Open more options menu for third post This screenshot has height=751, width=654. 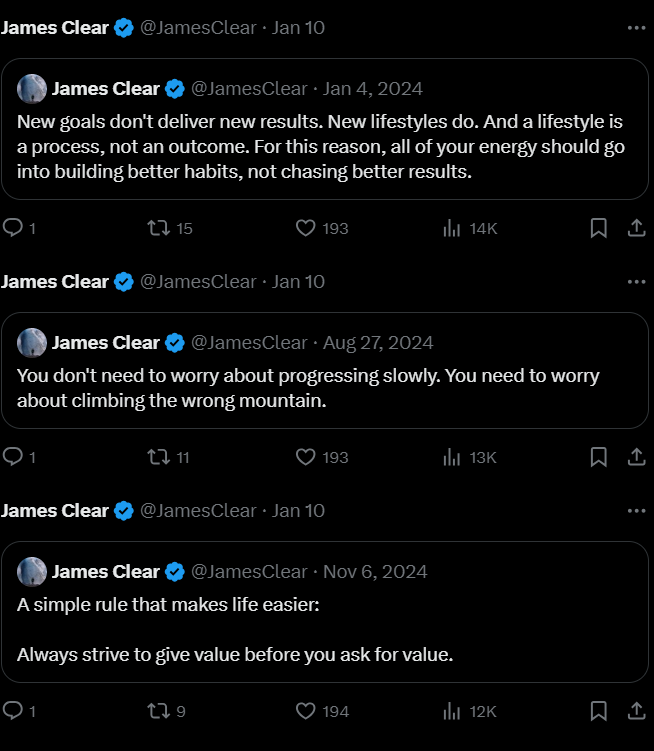point(636,510)
